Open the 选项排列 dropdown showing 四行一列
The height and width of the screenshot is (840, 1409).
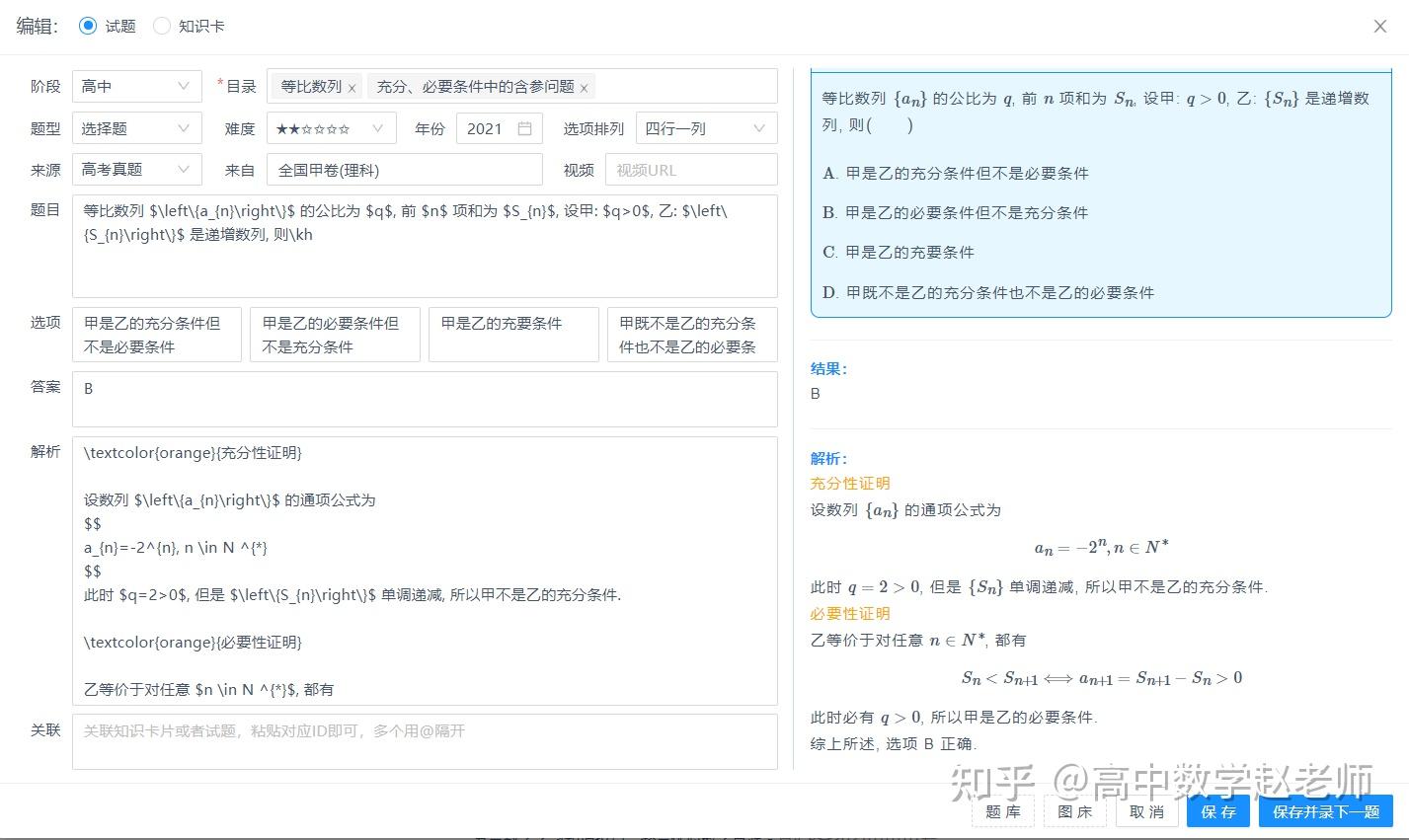pos(706,127)
